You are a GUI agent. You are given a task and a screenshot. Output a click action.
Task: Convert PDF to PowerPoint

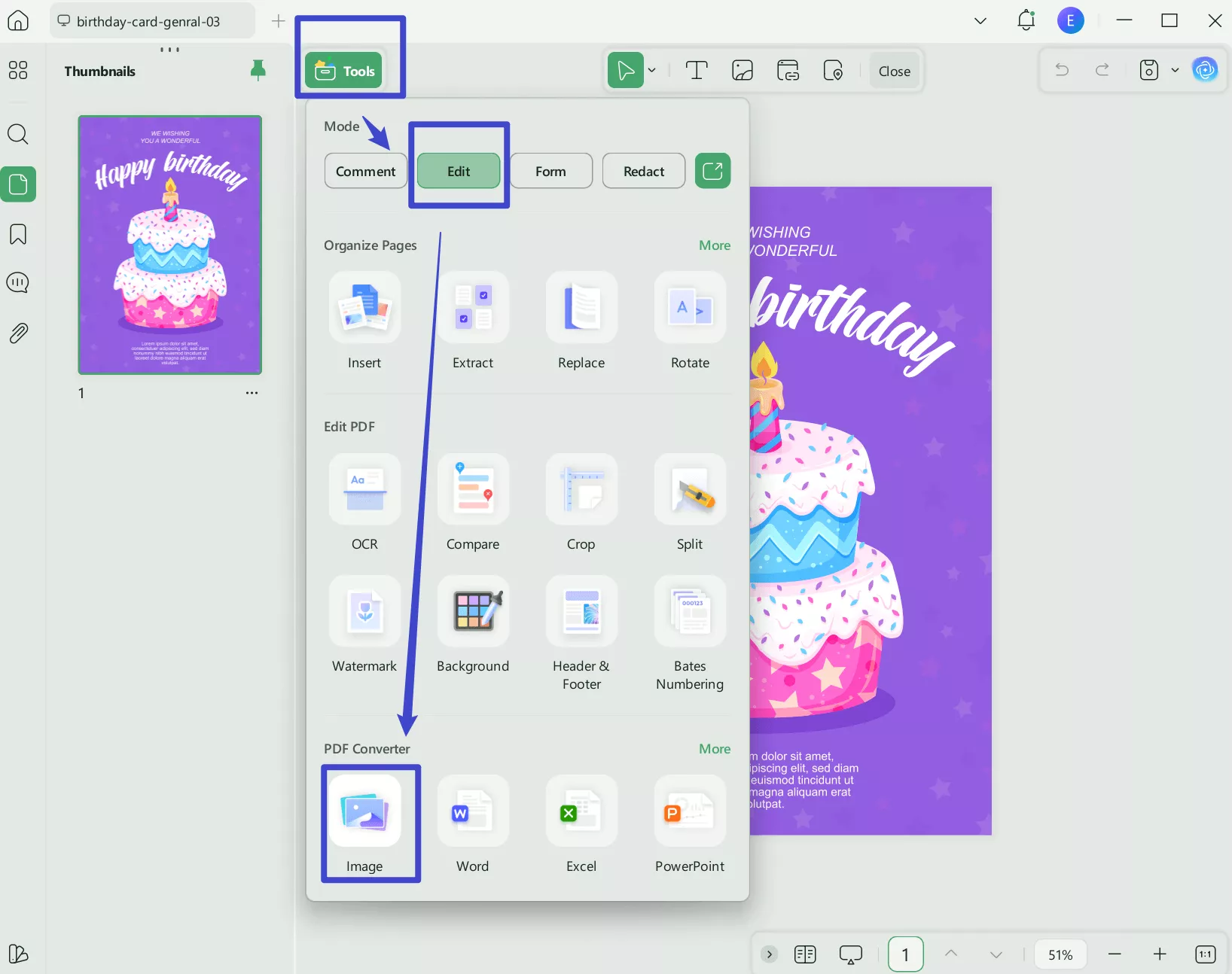tap(690, 825)
